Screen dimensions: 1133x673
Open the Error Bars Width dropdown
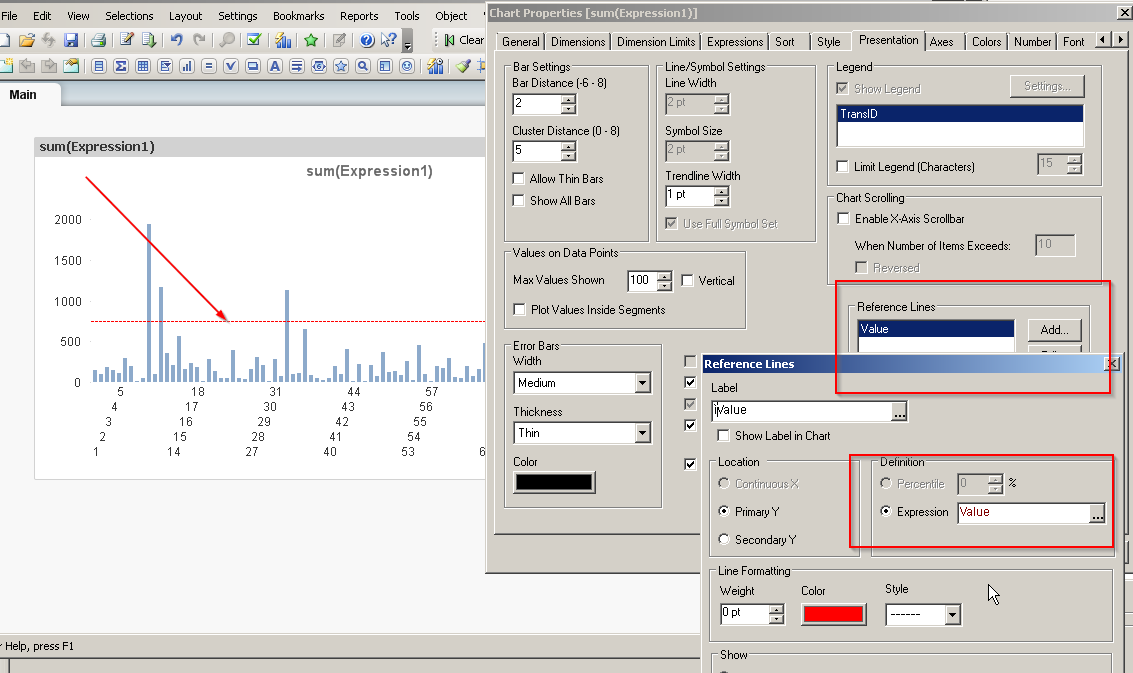[x=641, y=383]
